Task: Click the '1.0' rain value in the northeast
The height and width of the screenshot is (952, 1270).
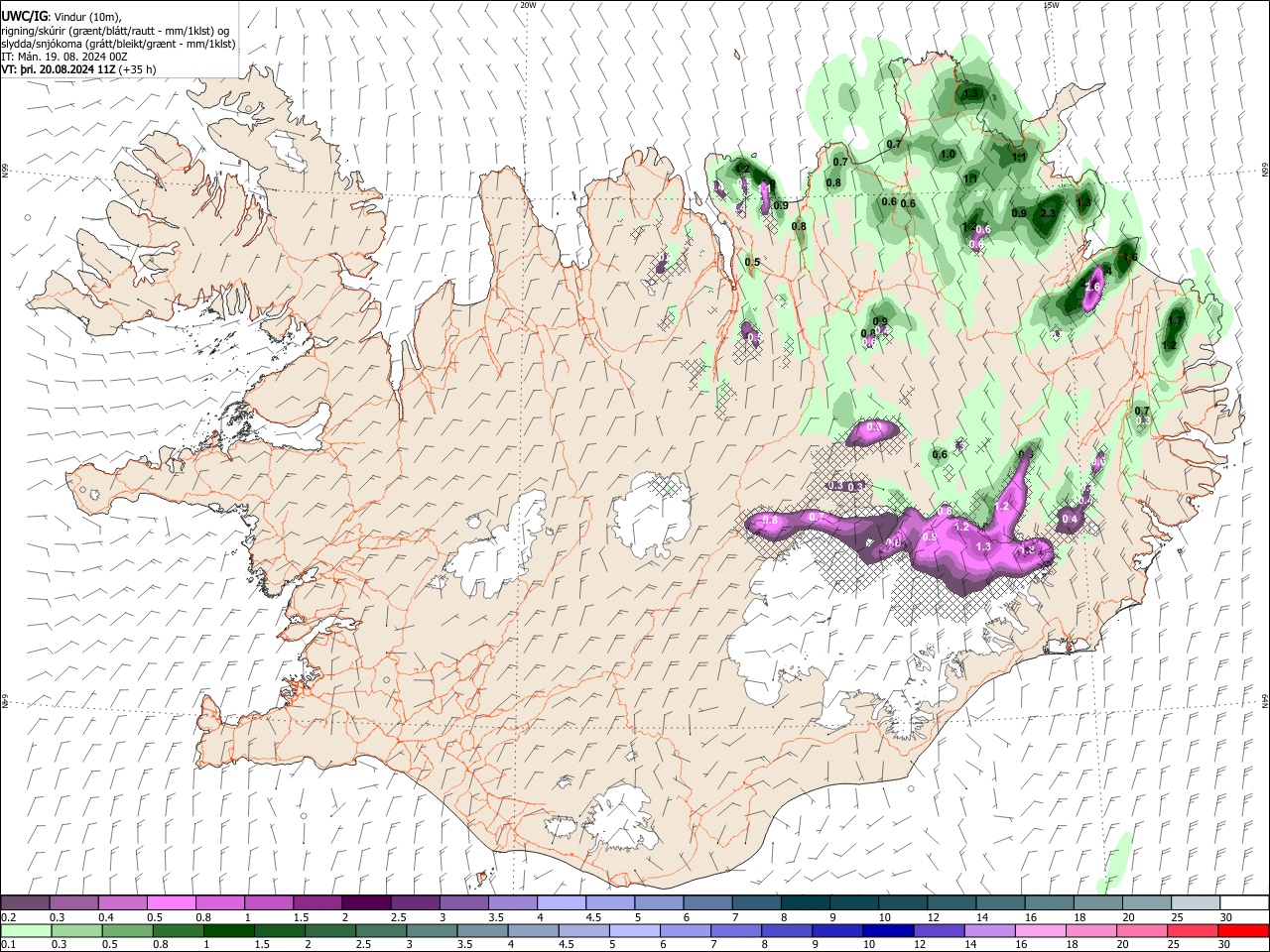Action: tap(948, 155)
